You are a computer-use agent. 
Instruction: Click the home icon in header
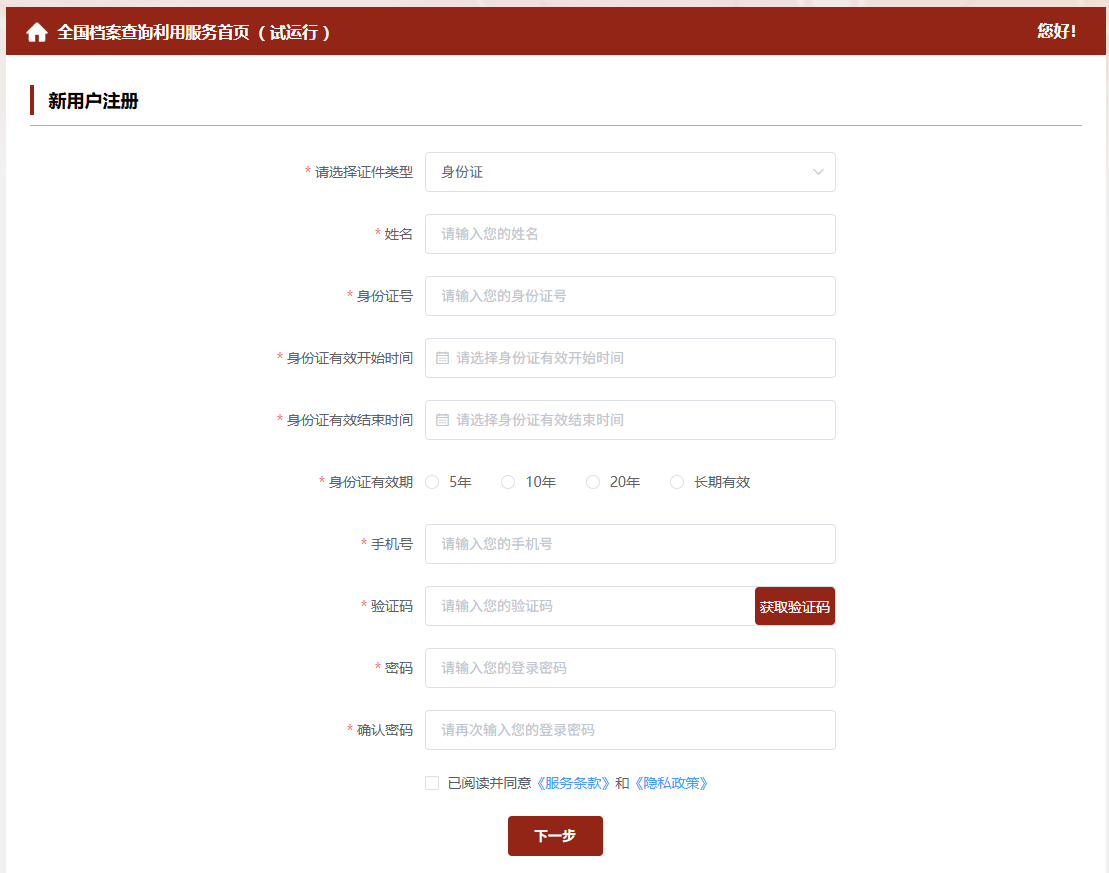coord(37,32)
